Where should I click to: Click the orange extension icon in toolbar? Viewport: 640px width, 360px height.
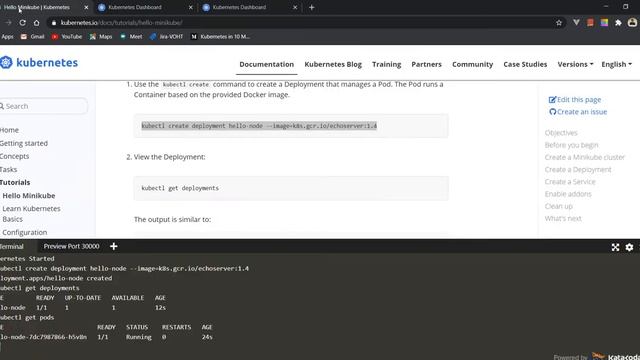[590, 23]
